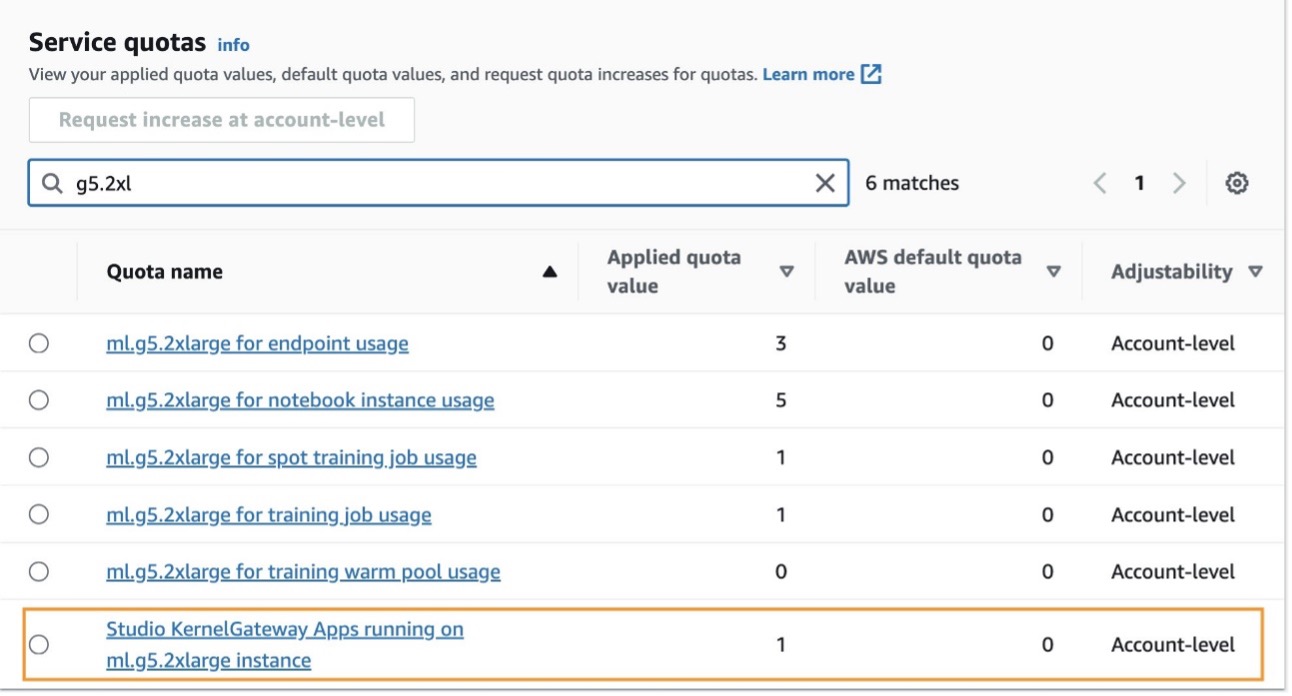1292x696 pixels.
Task: Click applied quota value 5 for notebook usage
Action: (x=781, y=400)
